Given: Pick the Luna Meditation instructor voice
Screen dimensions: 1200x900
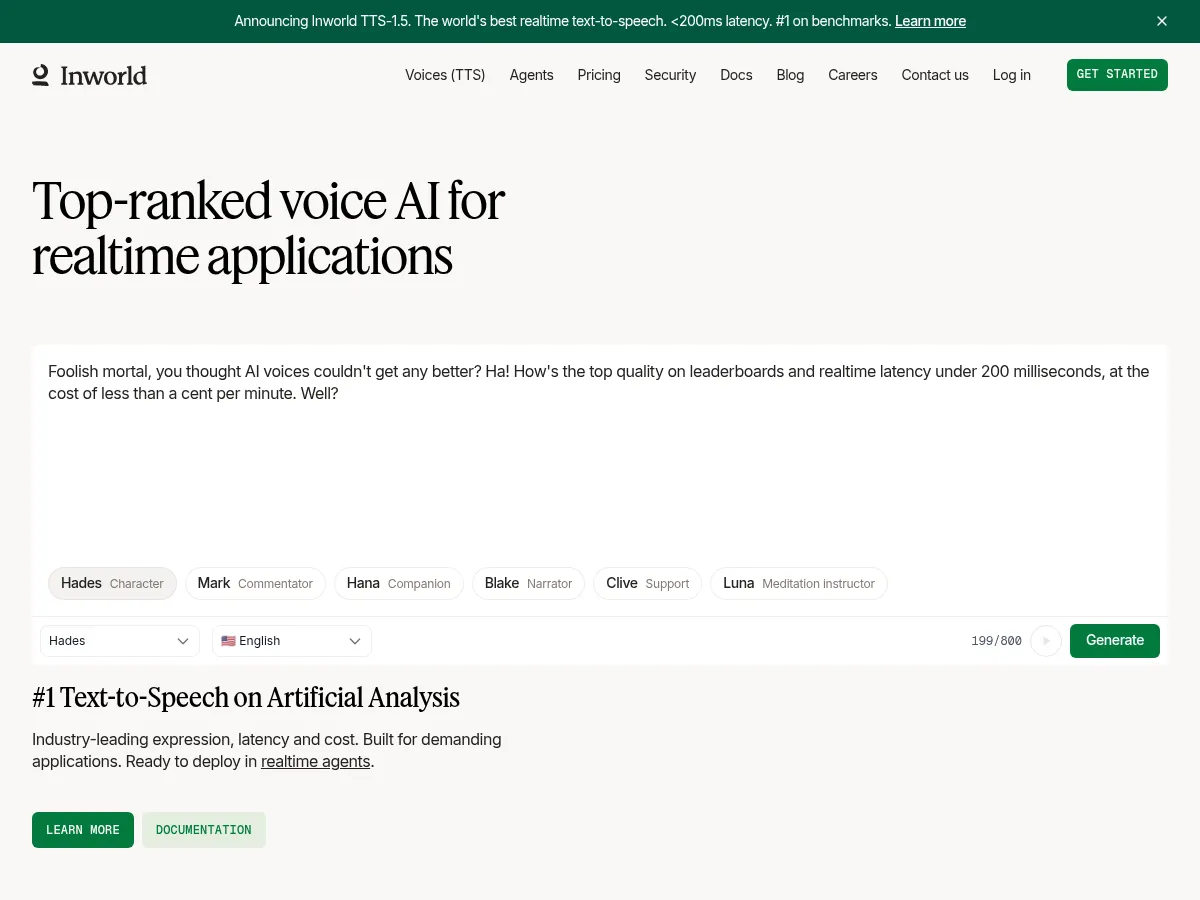Looking at the screenshot, I should pos(798,583).
